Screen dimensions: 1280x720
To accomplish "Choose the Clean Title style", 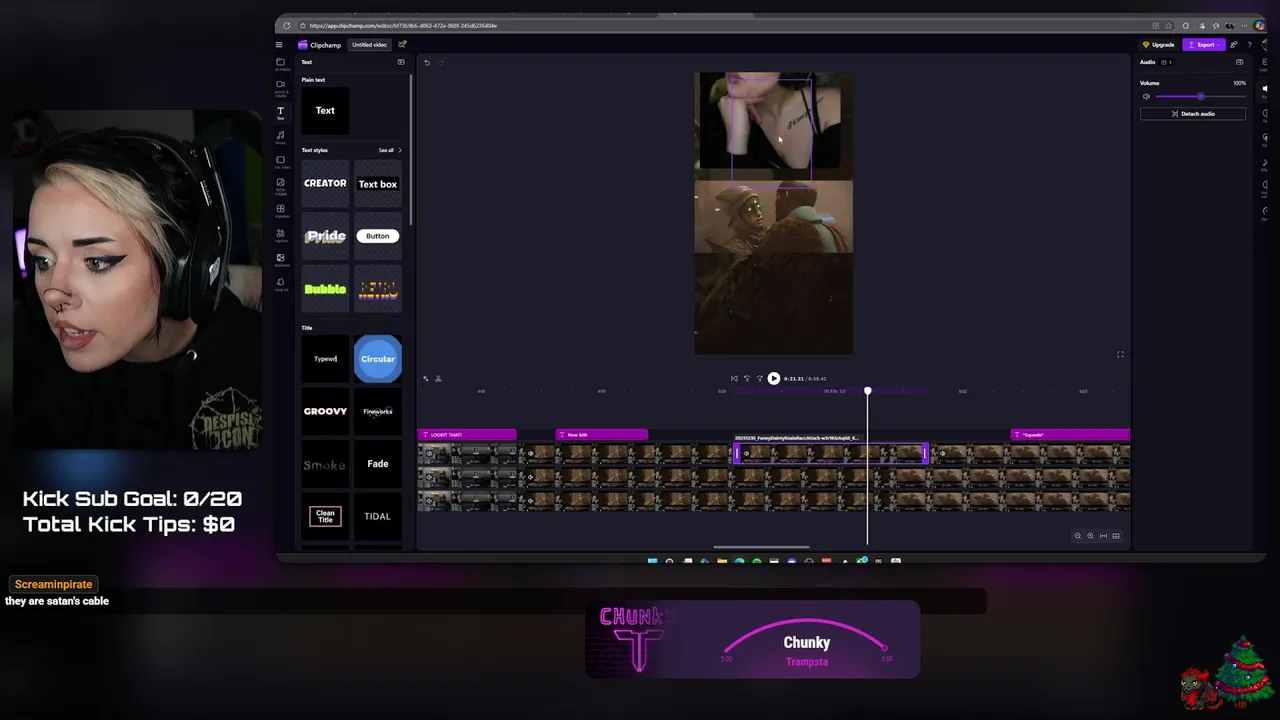I will (x=325, y=516).
